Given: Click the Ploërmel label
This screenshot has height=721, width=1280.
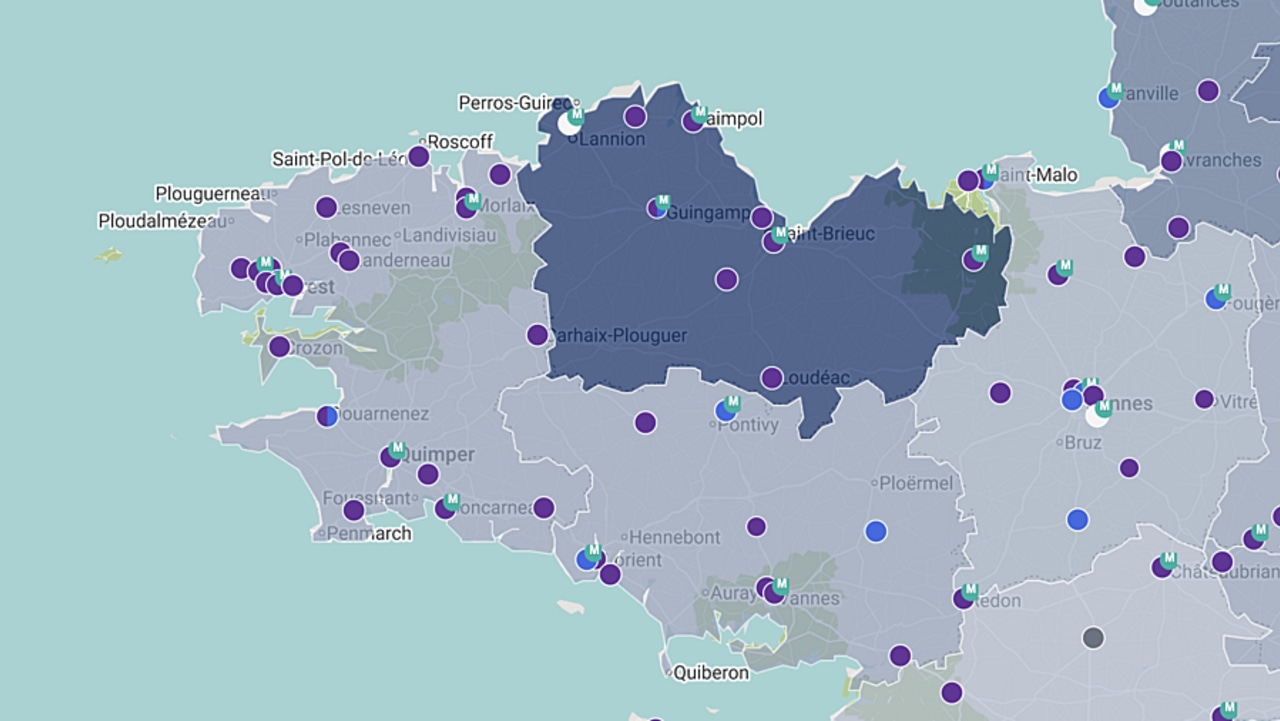Looking at the screenshot, I should click(x=916, y=483).
